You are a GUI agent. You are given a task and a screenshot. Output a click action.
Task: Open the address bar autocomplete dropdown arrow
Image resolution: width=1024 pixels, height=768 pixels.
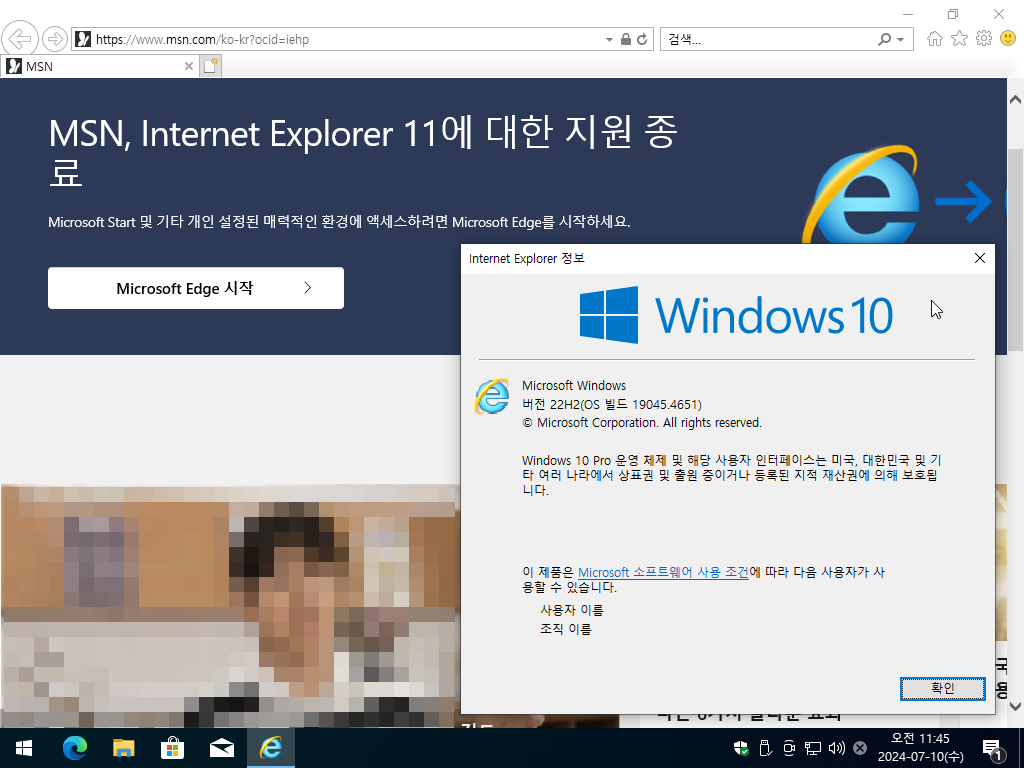[x=609, y=40]
